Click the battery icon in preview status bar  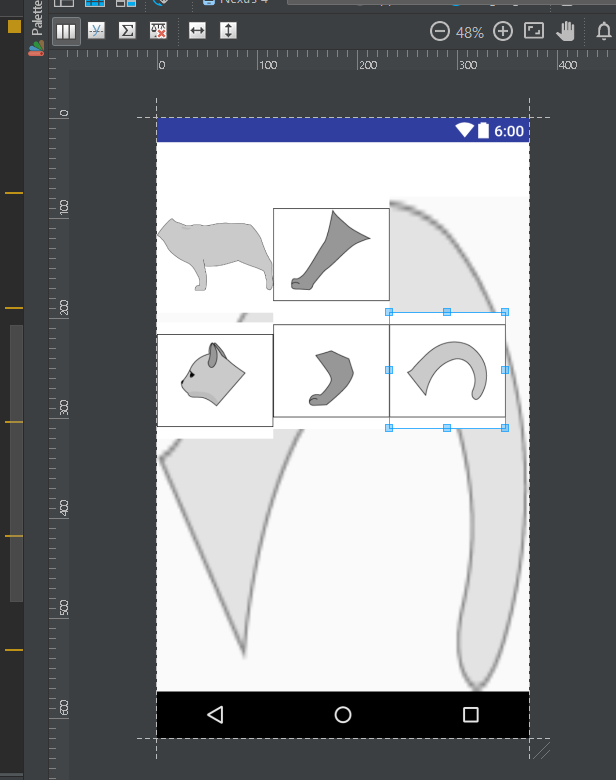pos(483,130)
